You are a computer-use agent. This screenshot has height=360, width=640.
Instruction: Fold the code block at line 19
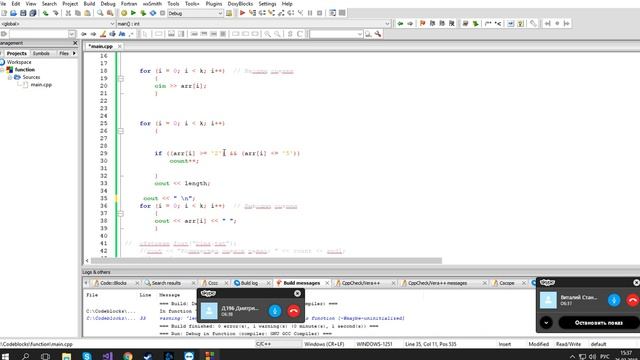point(120,78)
